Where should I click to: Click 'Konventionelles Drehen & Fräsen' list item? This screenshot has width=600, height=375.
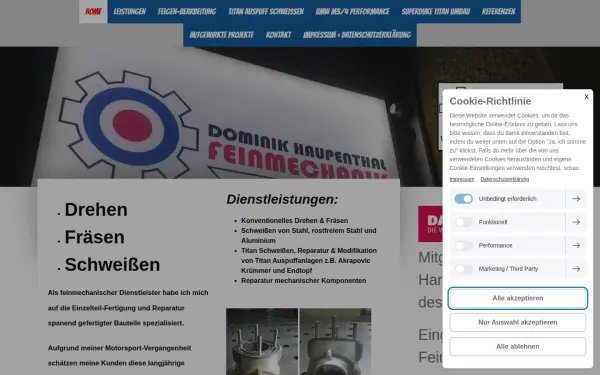[294, 220]
